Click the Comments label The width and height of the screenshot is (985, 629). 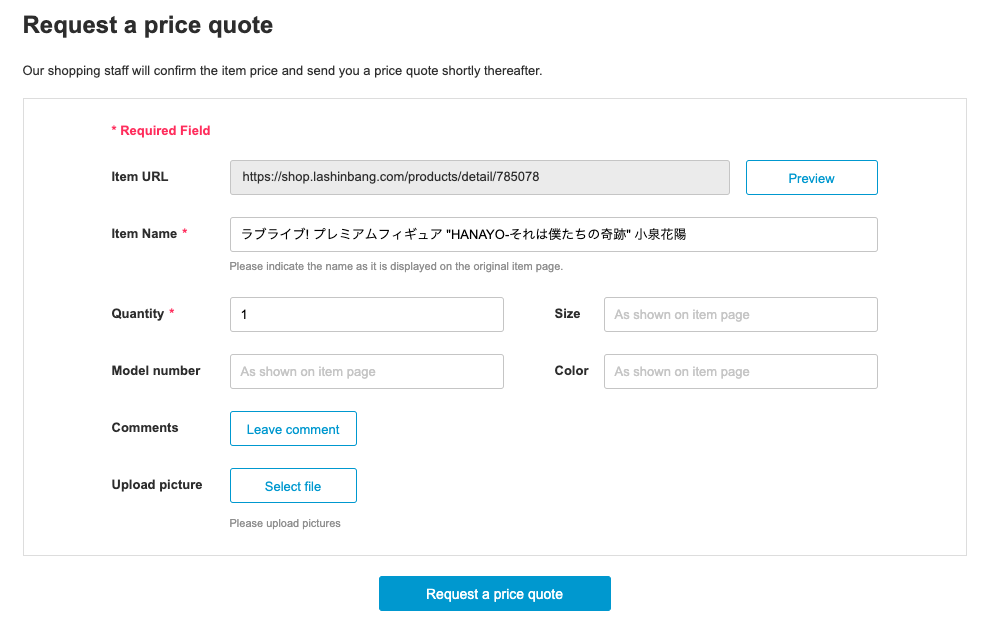click(145, 427)
